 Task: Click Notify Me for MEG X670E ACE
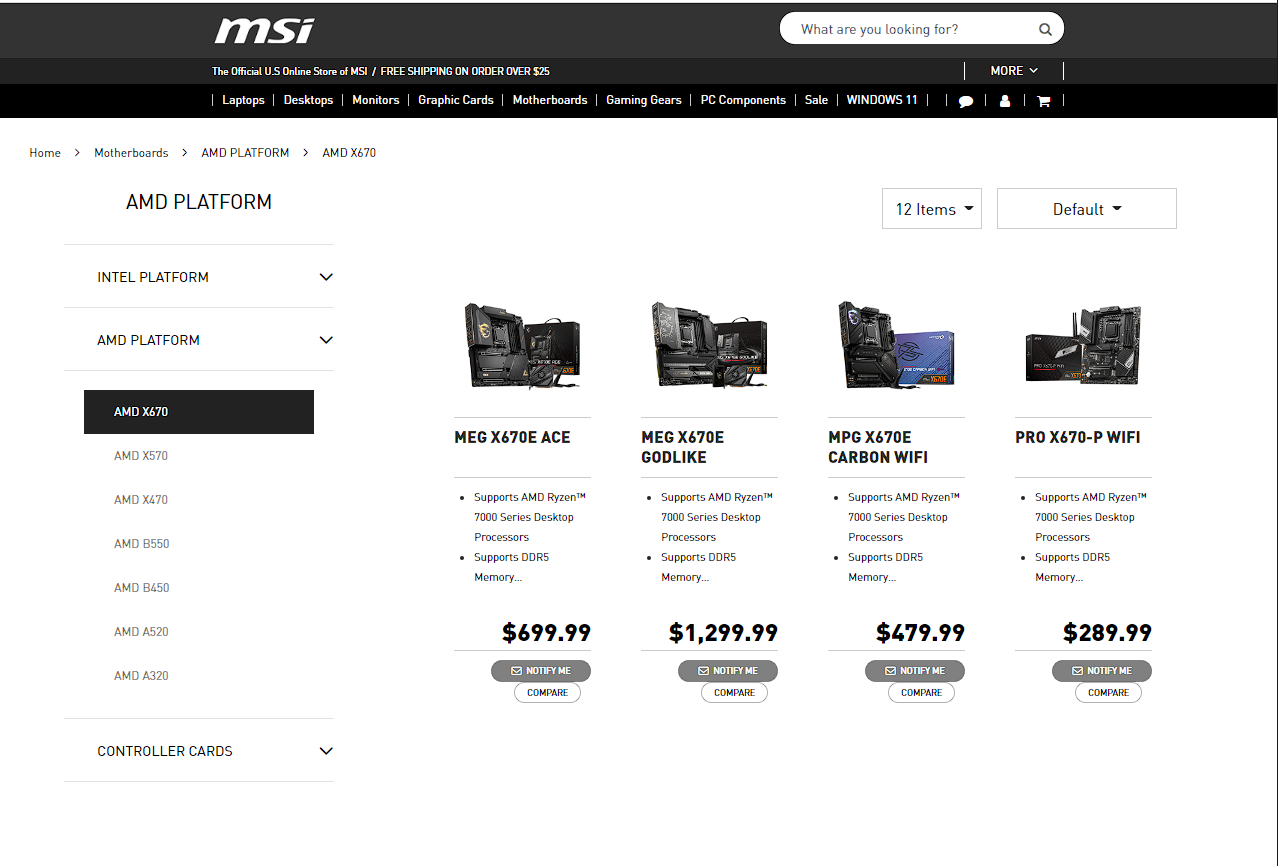point(541,671)
